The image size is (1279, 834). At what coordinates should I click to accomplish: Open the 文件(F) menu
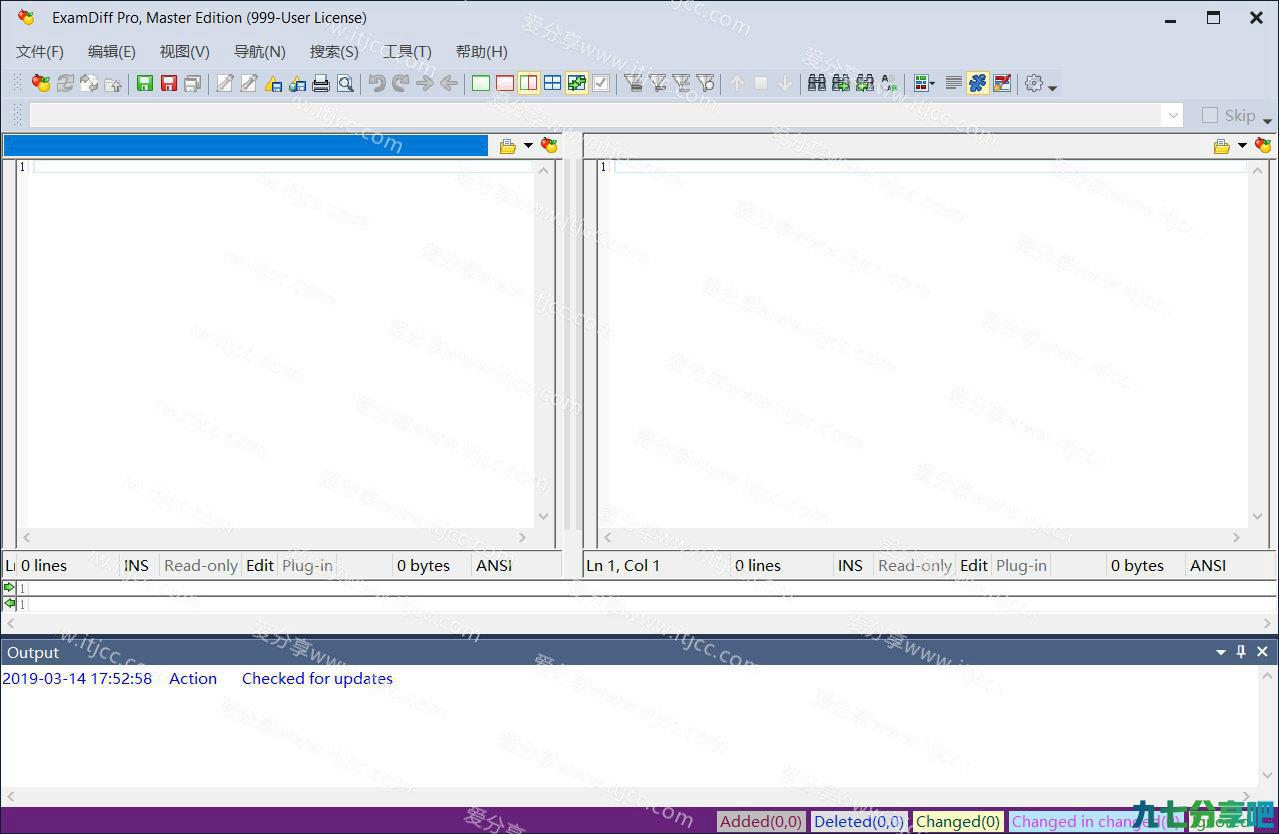(40, 51)
